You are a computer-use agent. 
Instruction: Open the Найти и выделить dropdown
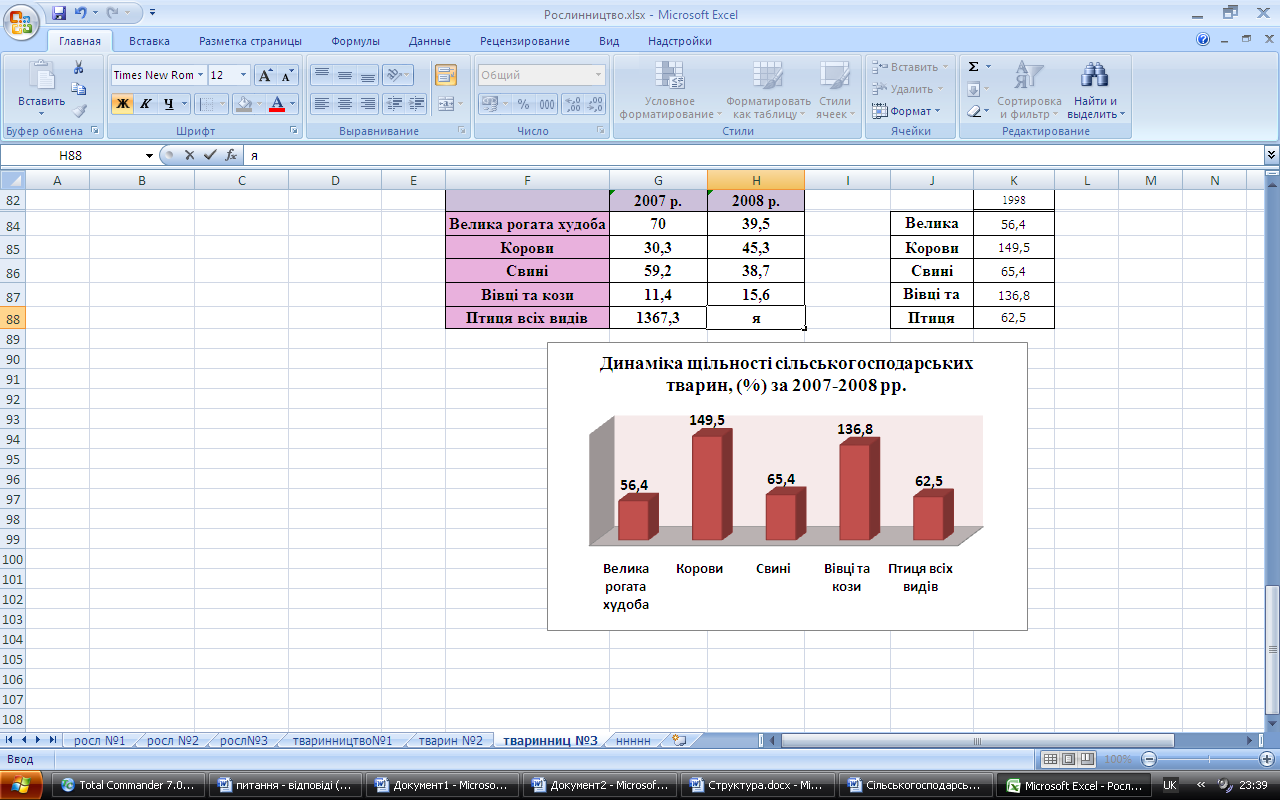[x=1095, y=108]
